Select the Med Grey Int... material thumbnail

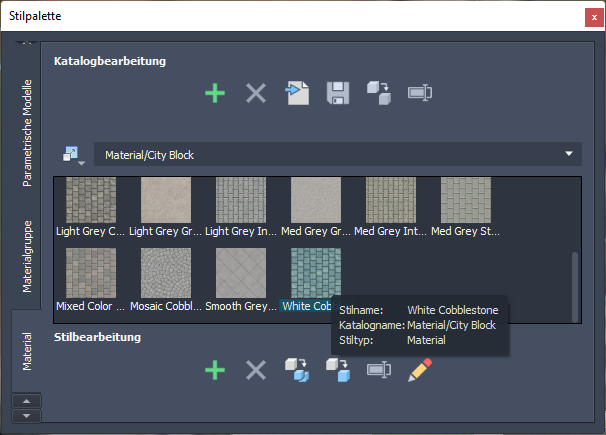(x=391, y=200)
